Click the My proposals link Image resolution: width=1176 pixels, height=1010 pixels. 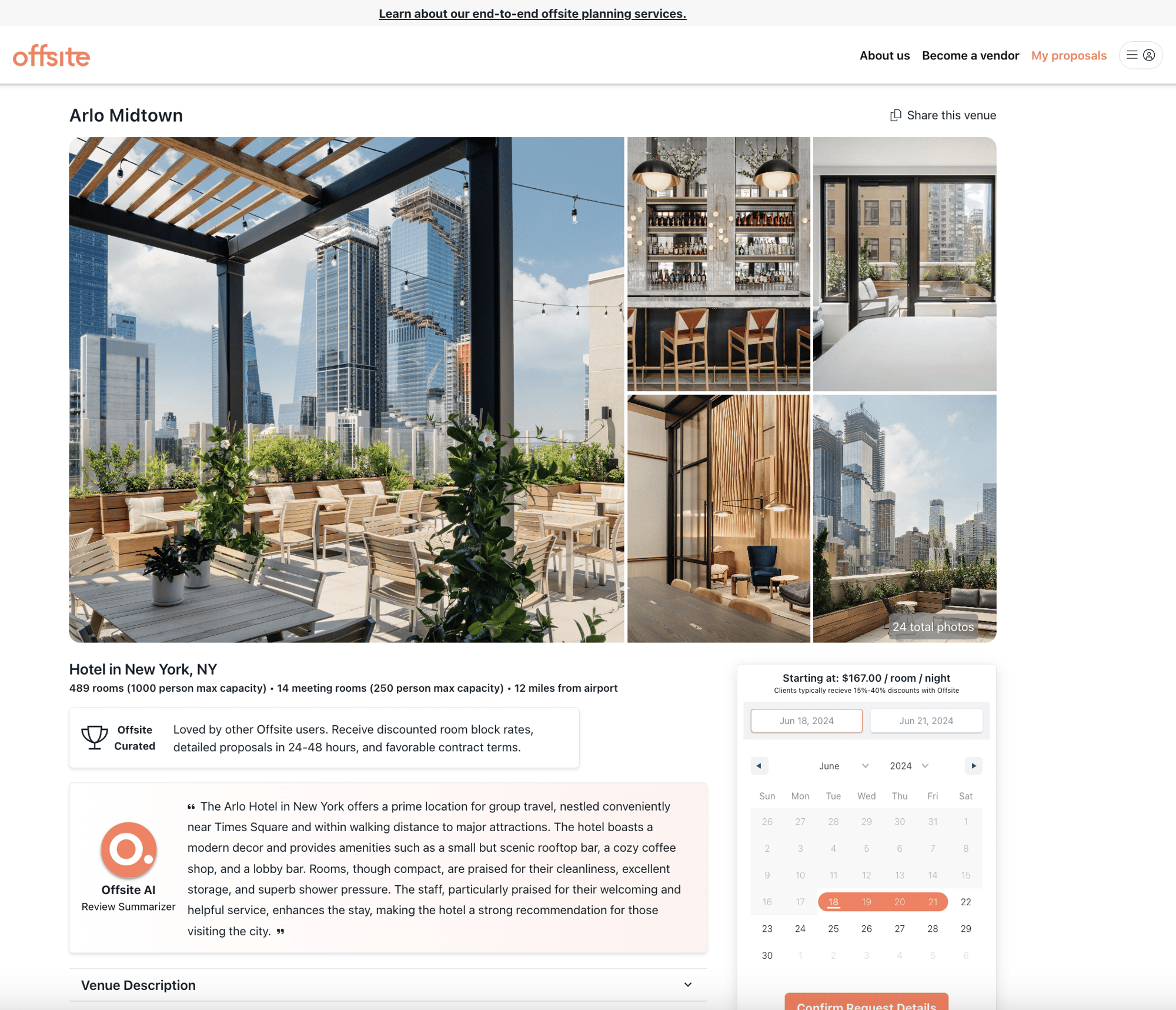click(x=1069, y=55)
